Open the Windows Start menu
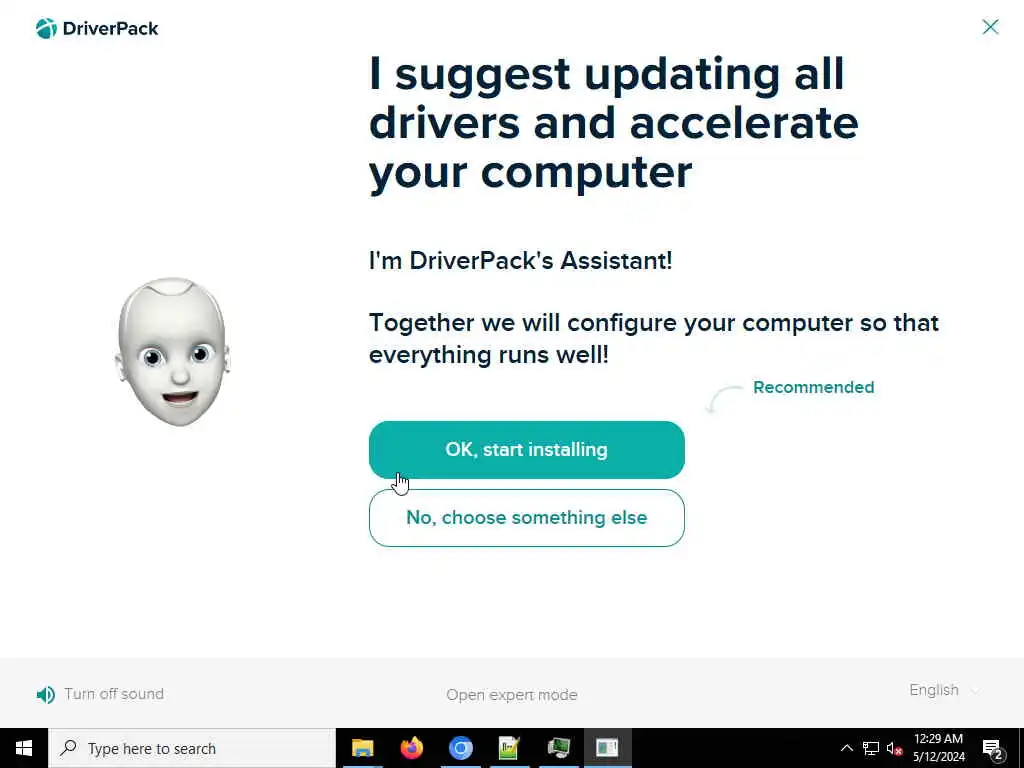Viewport: 1024px width, 768px height. (x=24, y=748)
